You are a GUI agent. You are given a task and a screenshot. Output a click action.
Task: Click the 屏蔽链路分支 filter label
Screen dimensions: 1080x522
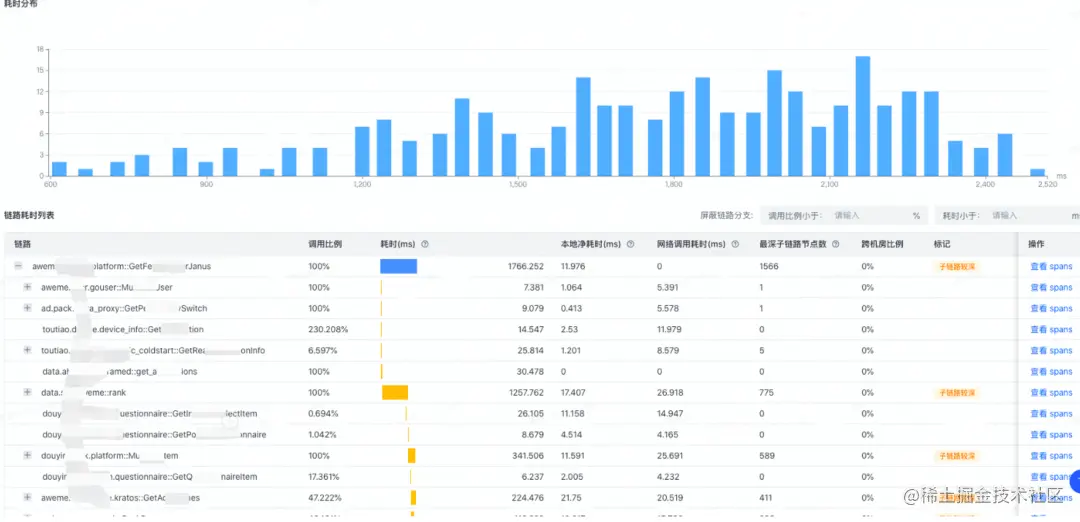click(x=726, y=216)
